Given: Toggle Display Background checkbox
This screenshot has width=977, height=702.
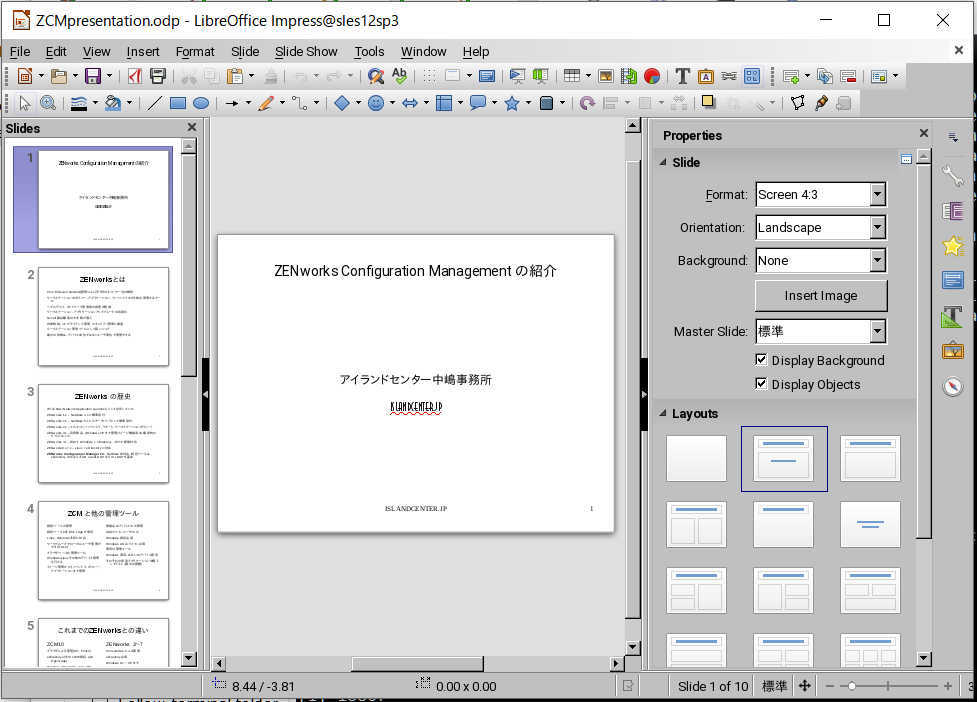Looking at the screenshot, I should point(761,359).
